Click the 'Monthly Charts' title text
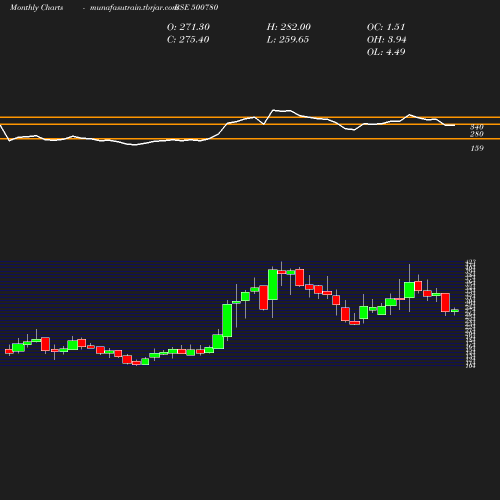500x500 pixels. [x=37, y=8]
